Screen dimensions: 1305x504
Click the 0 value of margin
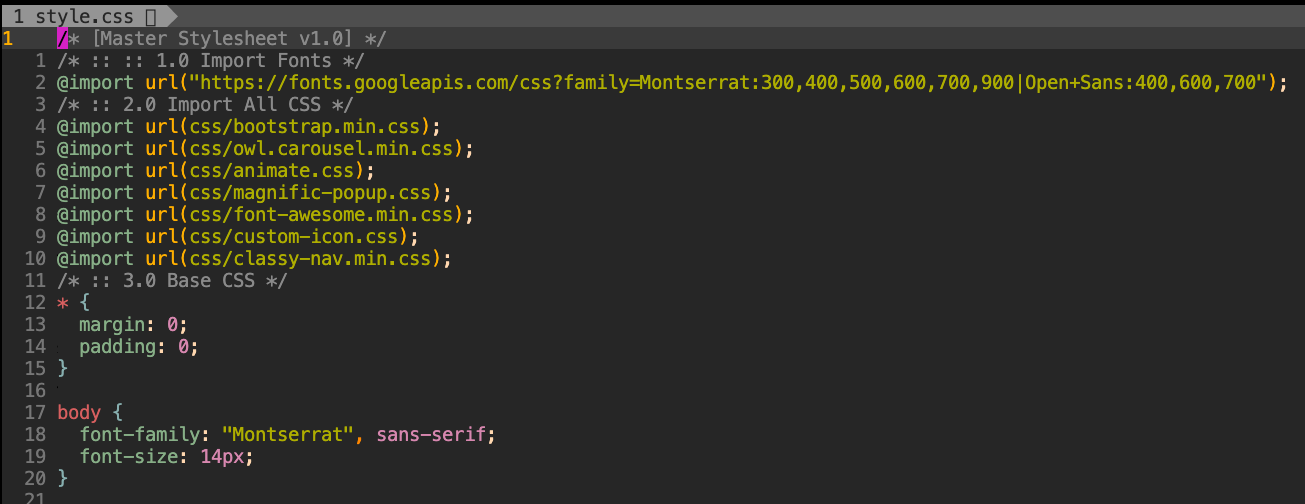(172, 324)
